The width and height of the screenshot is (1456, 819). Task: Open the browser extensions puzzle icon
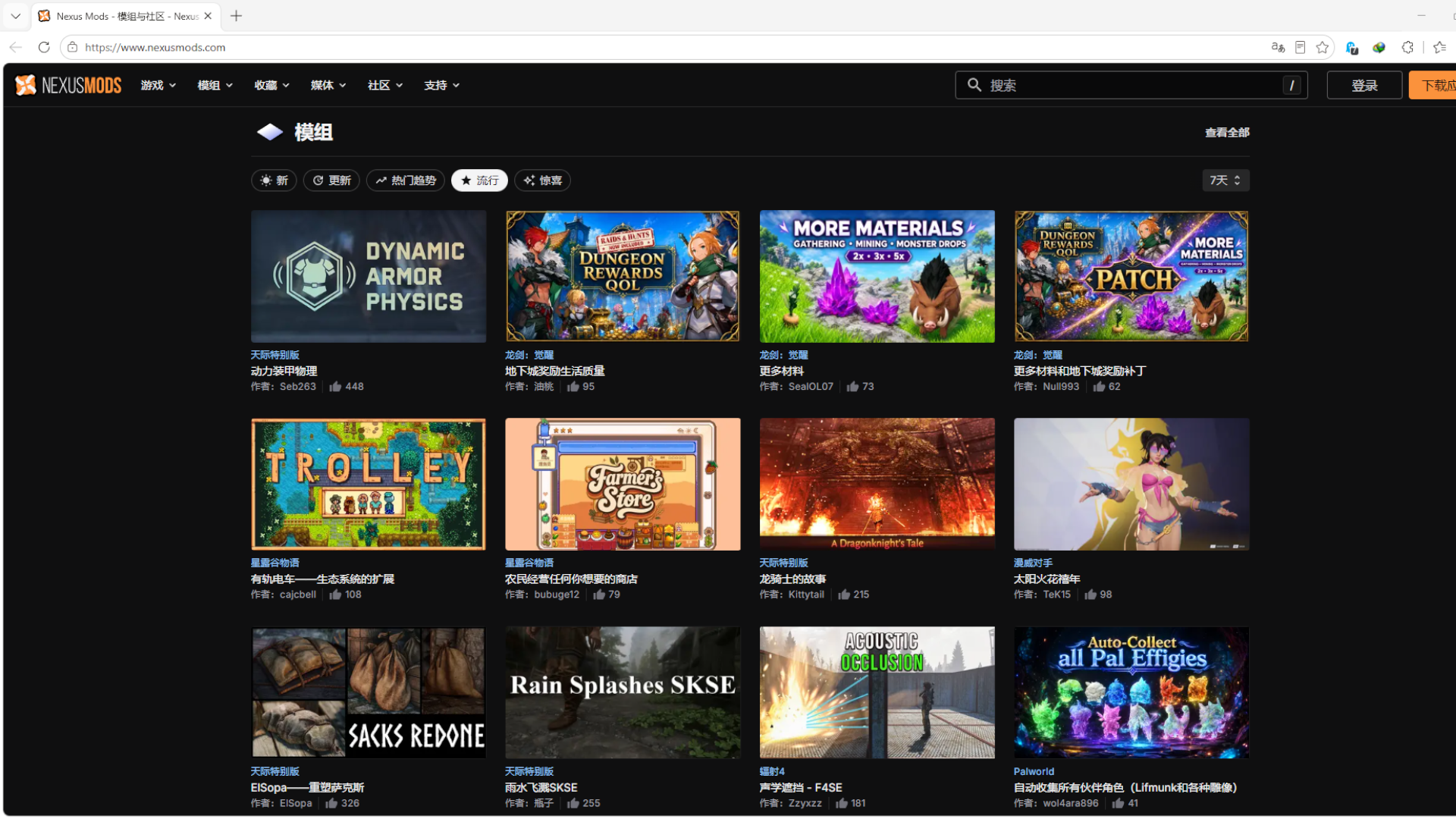1407,47
